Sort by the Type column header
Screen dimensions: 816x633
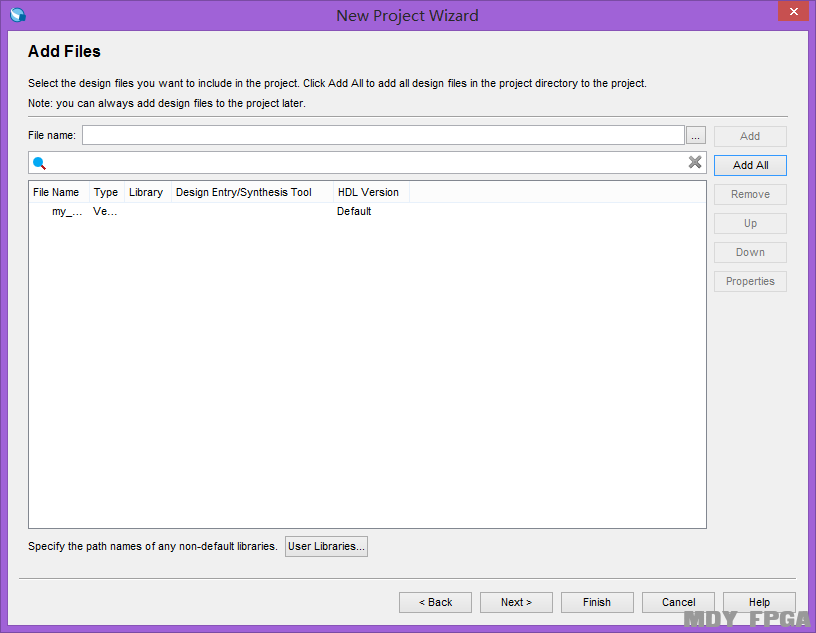106,192
